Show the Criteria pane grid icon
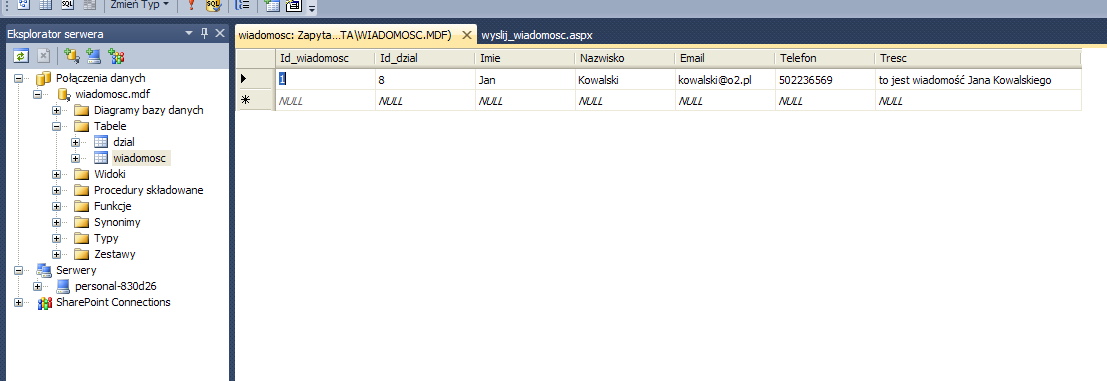1107x381 pixels. click(45, 5)
